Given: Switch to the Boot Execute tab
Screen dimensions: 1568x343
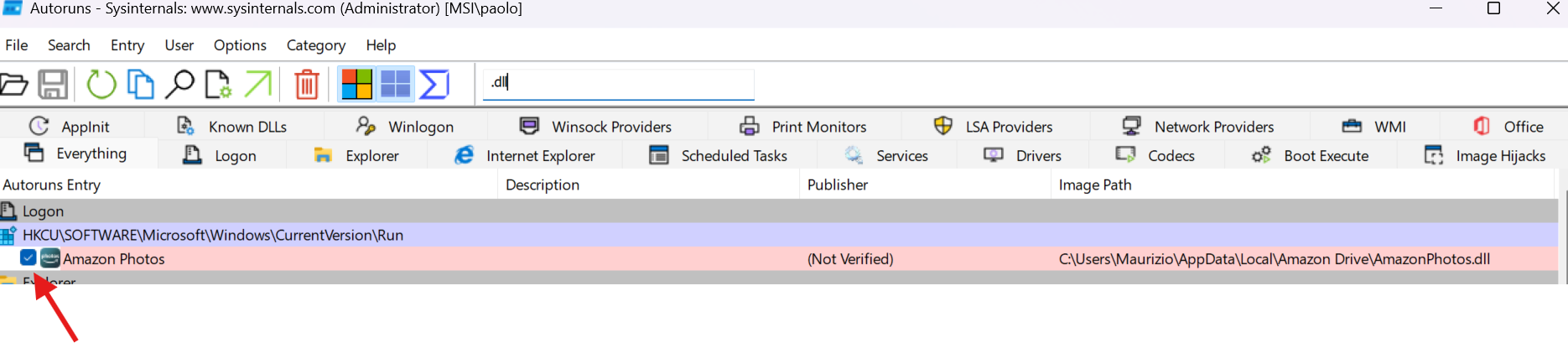Looking at the screenshot, I should click(1311, 155).
